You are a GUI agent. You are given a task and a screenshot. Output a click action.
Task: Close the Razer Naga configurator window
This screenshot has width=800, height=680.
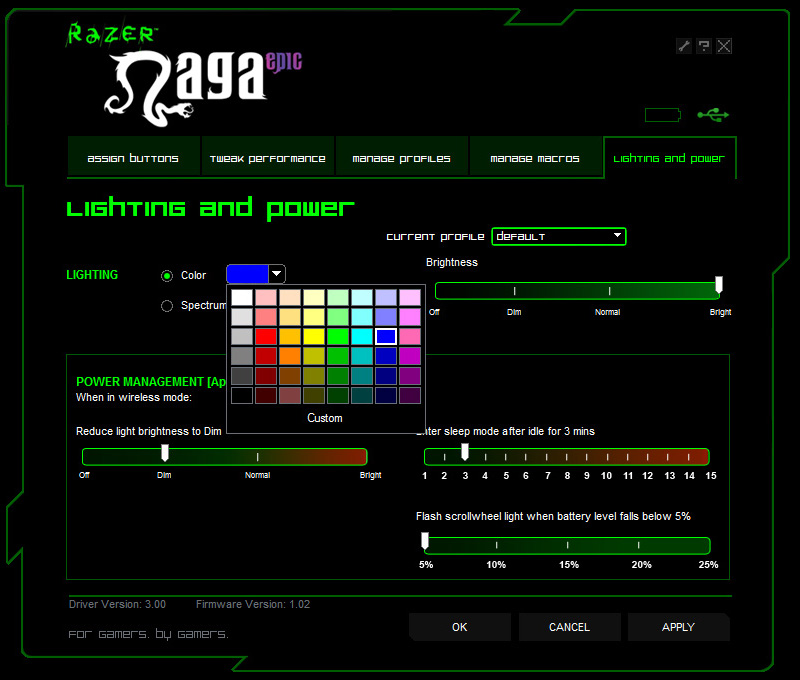tap(724, 46)
